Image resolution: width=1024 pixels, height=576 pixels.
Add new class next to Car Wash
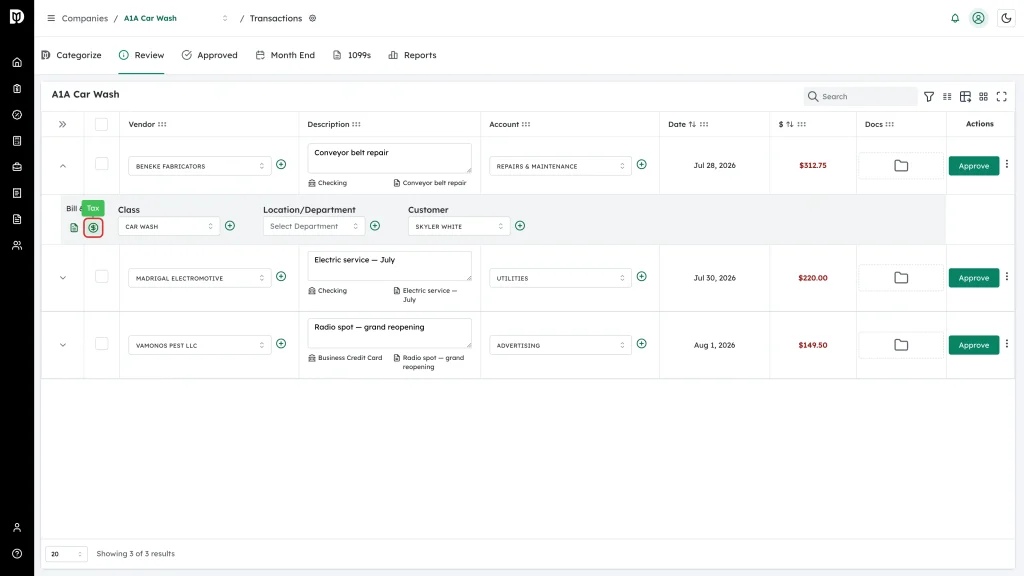tap(230, 226)
